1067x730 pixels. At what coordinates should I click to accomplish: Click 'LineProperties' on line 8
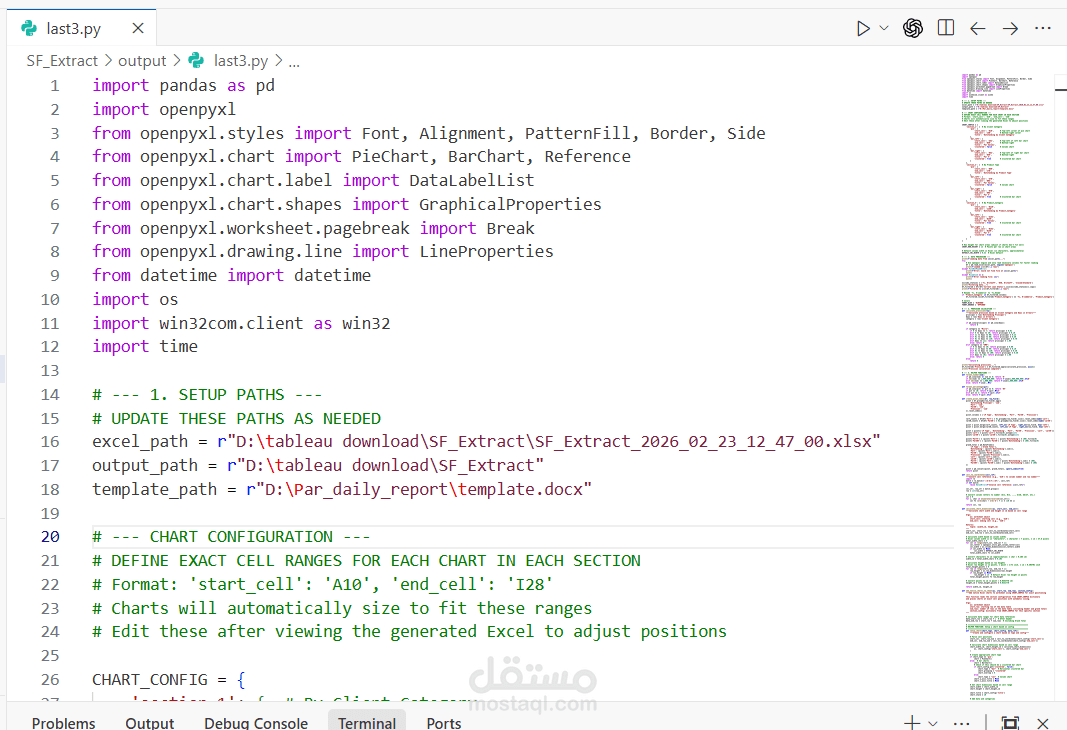486,251
